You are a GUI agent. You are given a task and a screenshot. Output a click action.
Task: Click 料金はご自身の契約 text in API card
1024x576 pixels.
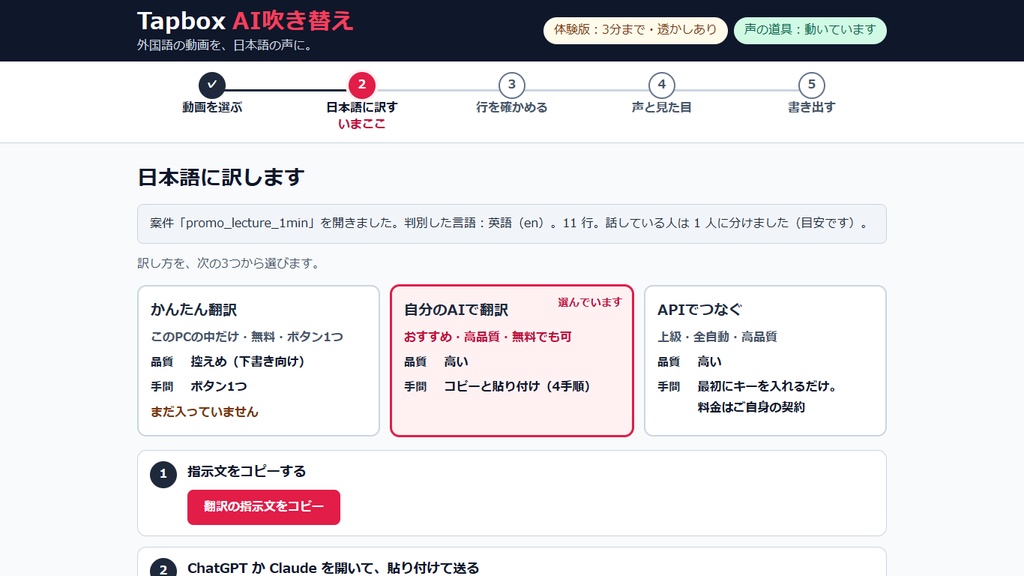click(751, 408)
